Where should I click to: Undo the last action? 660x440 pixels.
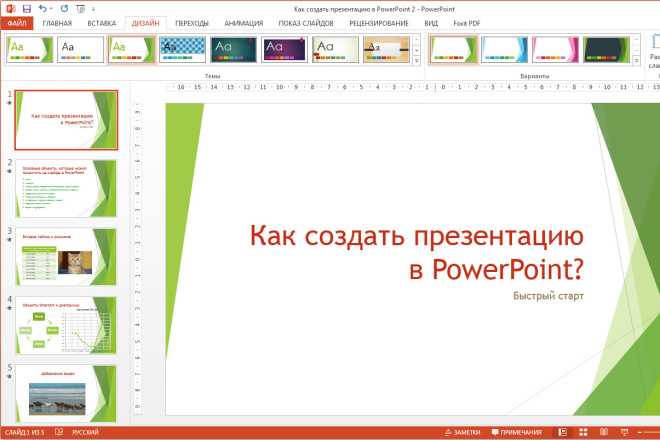click(x=42, y=8)
